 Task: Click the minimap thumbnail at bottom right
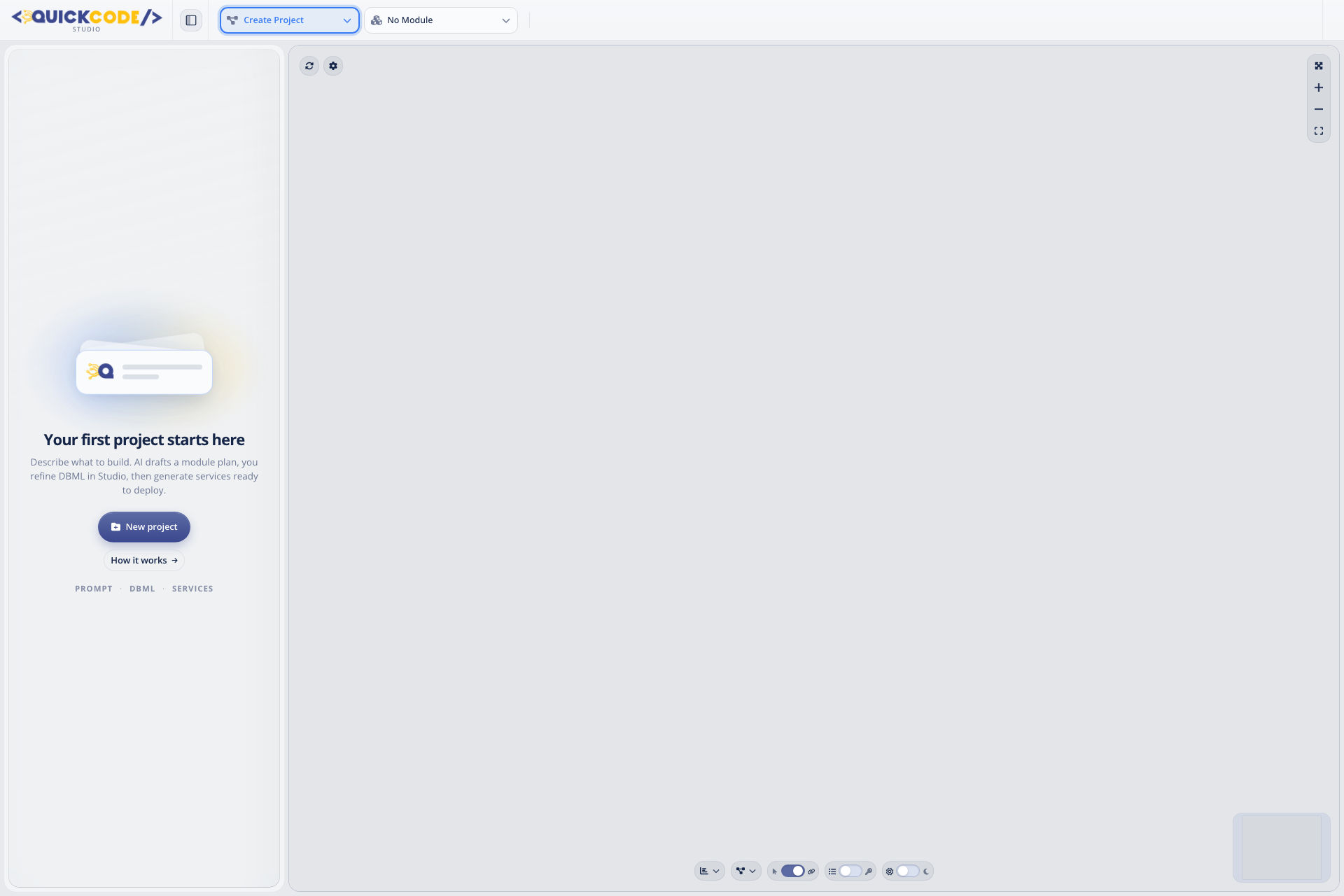click(1282, 848)
